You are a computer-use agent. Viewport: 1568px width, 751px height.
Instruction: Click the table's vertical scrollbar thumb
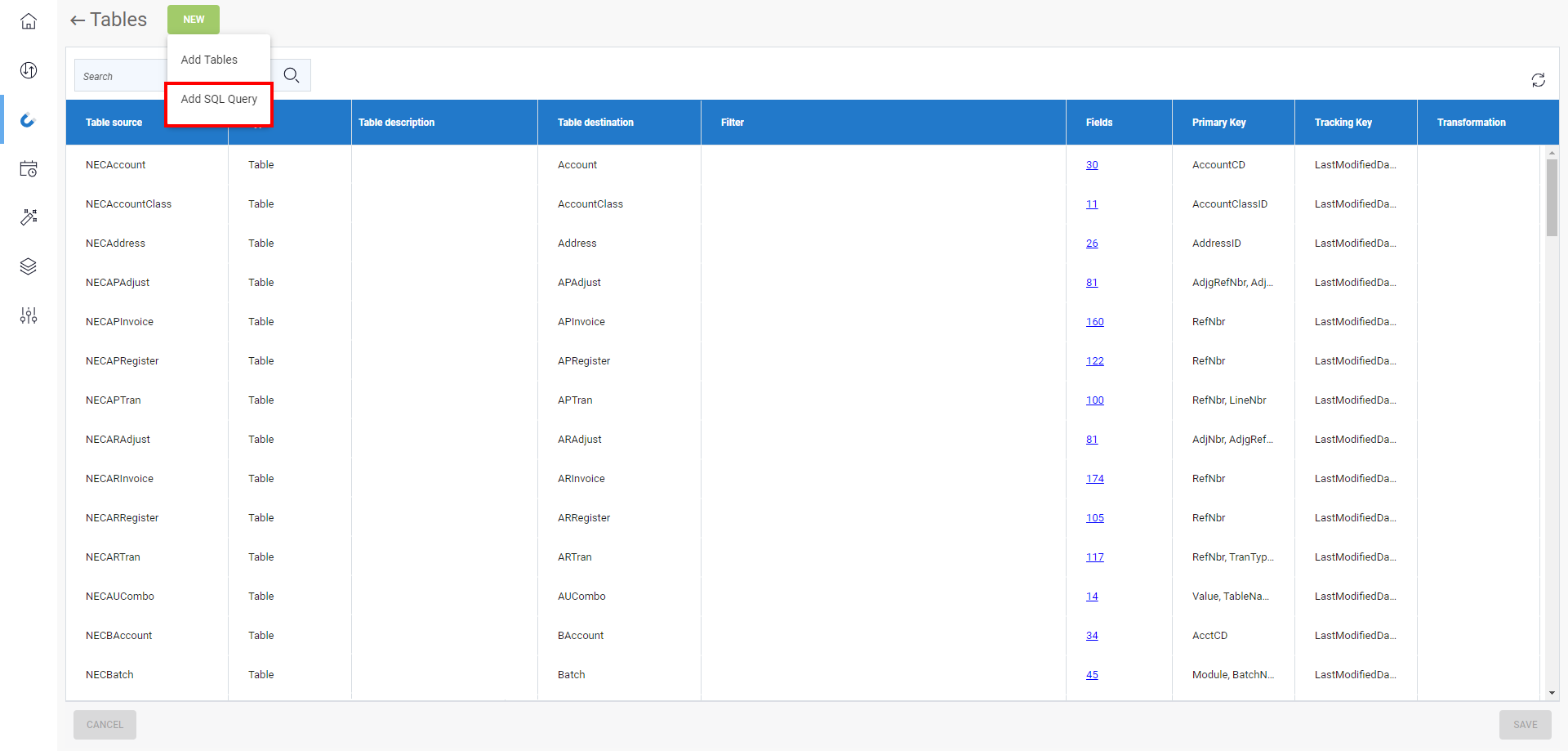point(1552,197)
